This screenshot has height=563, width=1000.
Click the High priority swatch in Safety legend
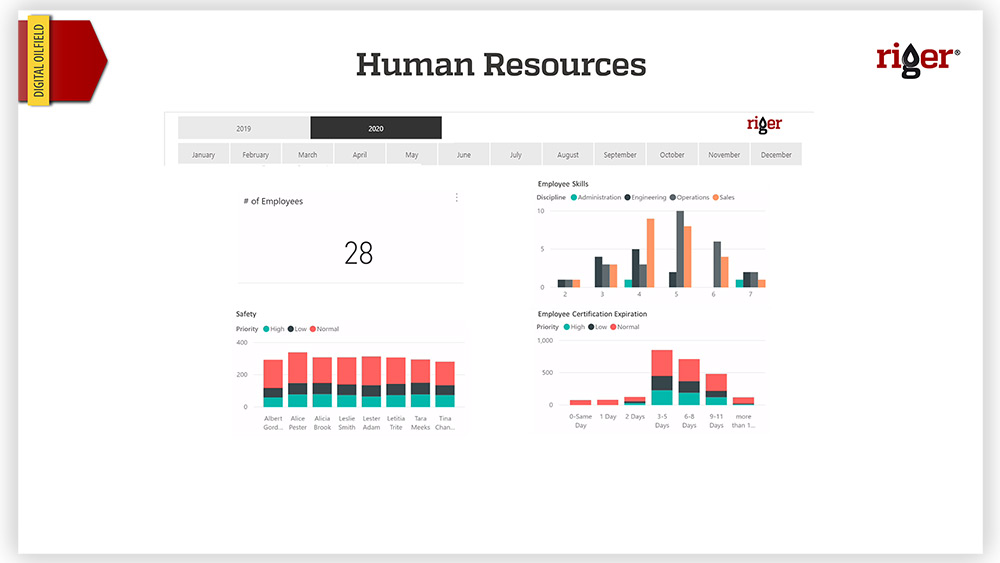pyautogui.click(x=267, y=328)
